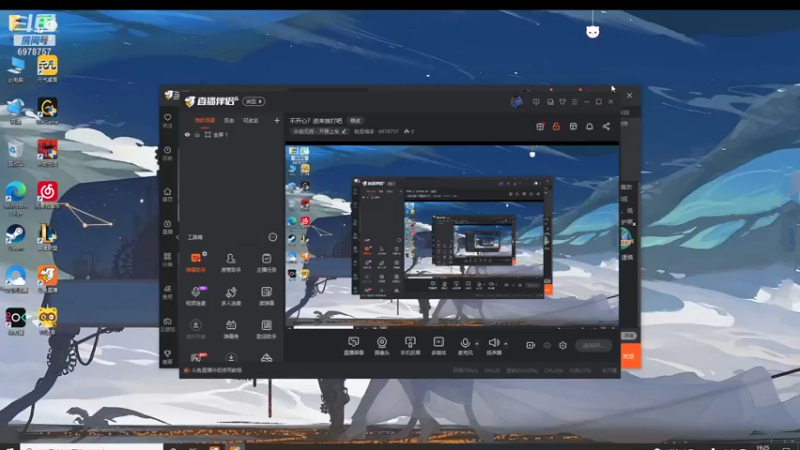800x450 pixels.
Task: Add a new scene with plus button
Action: (x=277, y=120)
